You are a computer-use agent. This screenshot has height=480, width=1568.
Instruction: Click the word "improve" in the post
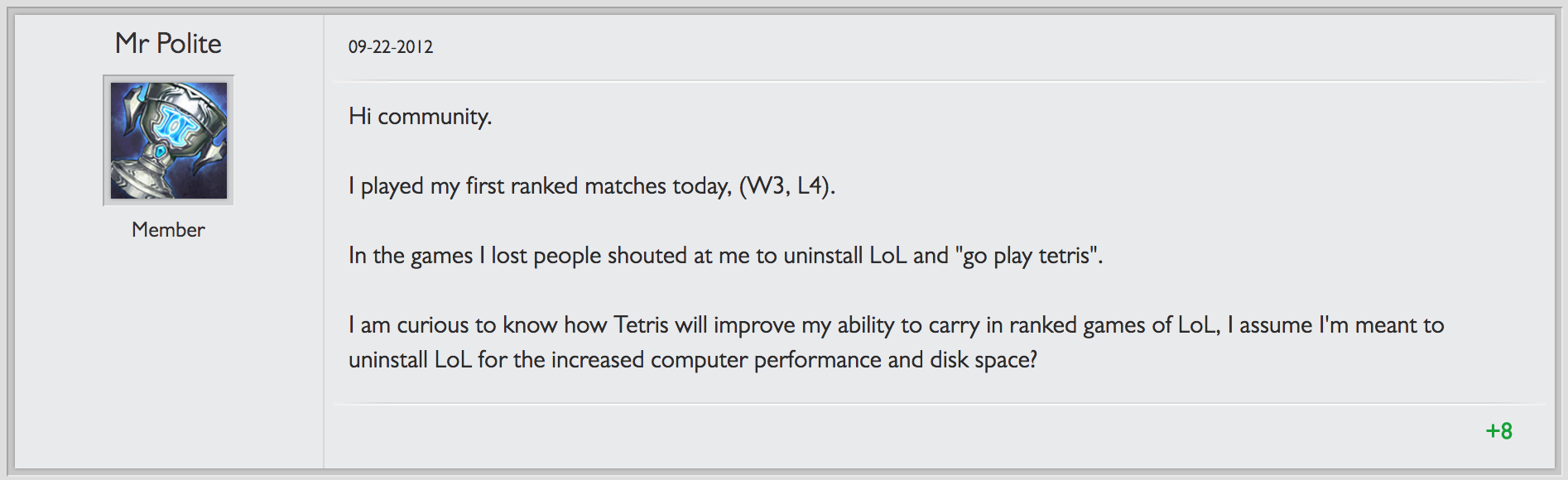click(x=753, y=325)
